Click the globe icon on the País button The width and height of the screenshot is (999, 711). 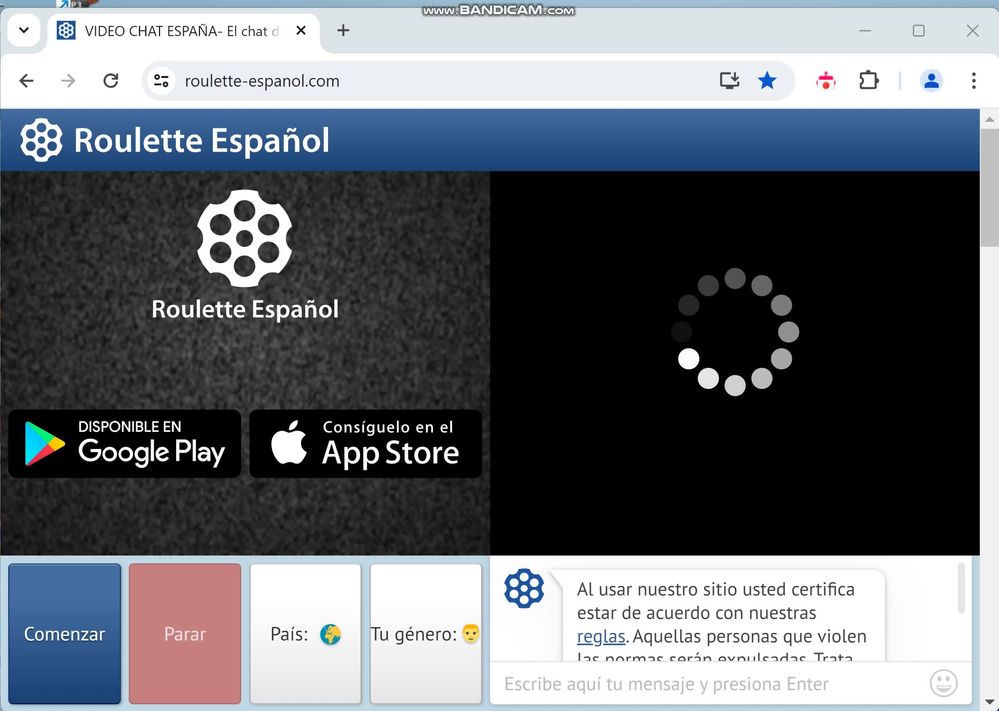click(x=331, y=634)
